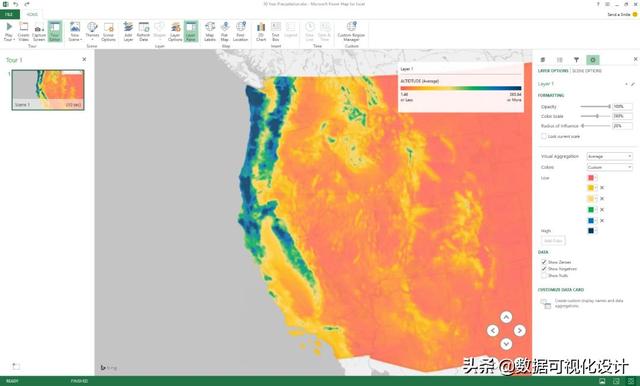Screen dimensions: 640x386
Task: Click the map pan up arrow button
Action: 506,317
